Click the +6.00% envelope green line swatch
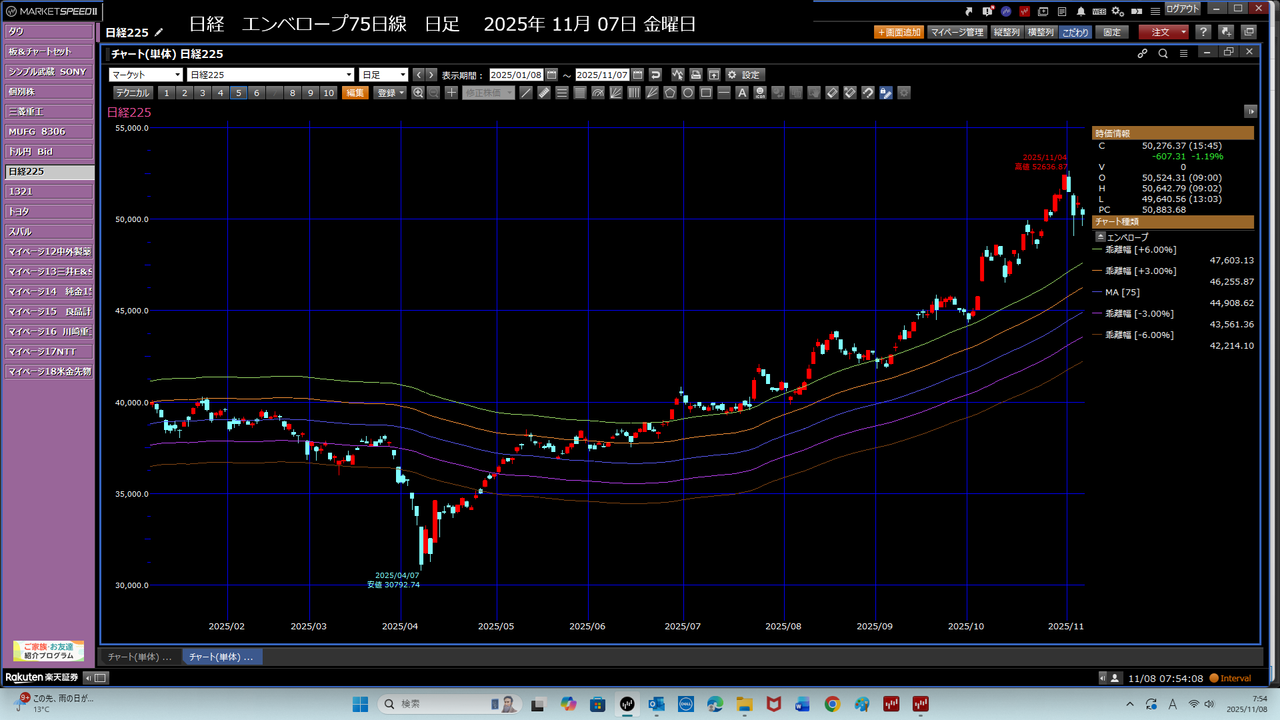 tap(1098, 250)
